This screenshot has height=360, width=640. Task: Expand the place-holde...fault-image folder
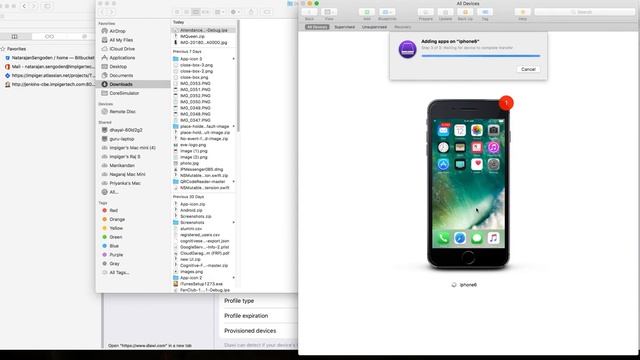click(x=233, y=126)
